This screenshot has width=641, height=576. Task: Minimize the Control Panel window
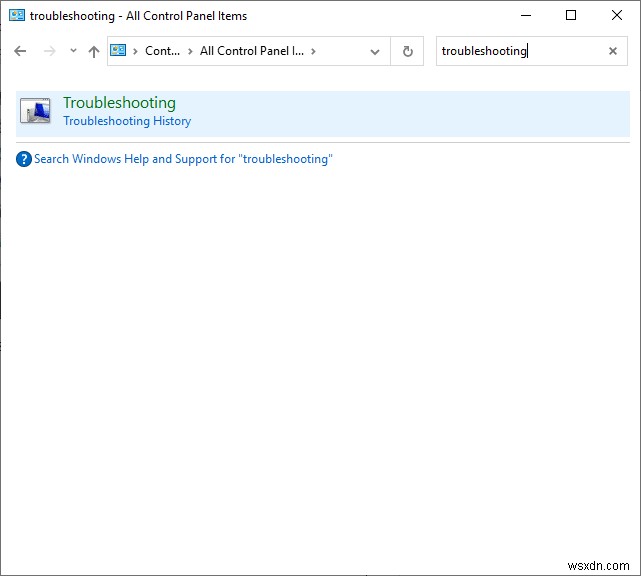[526, 16]
